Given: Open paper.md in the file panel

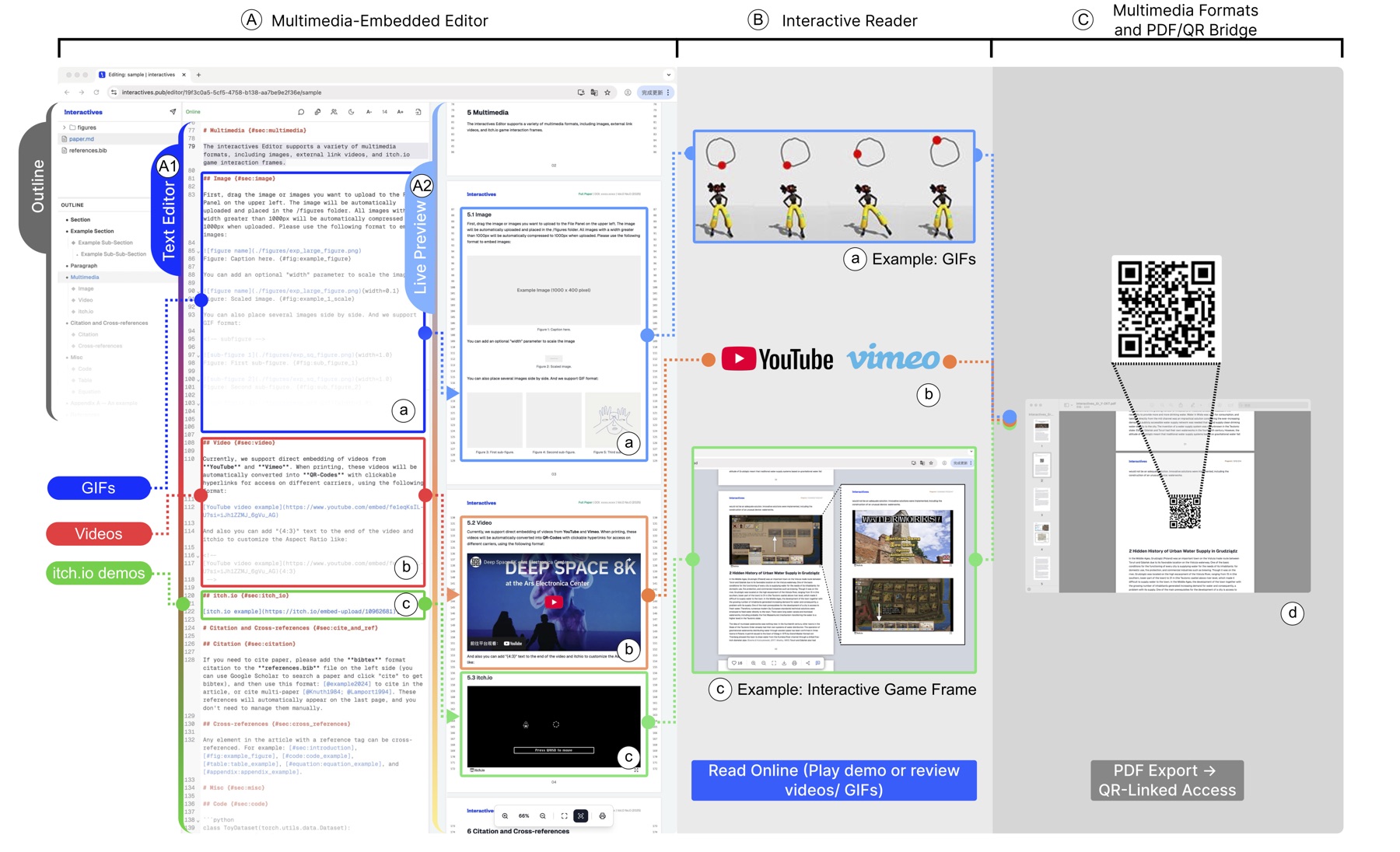Looking at the screenshot, I should click(81, 139).
